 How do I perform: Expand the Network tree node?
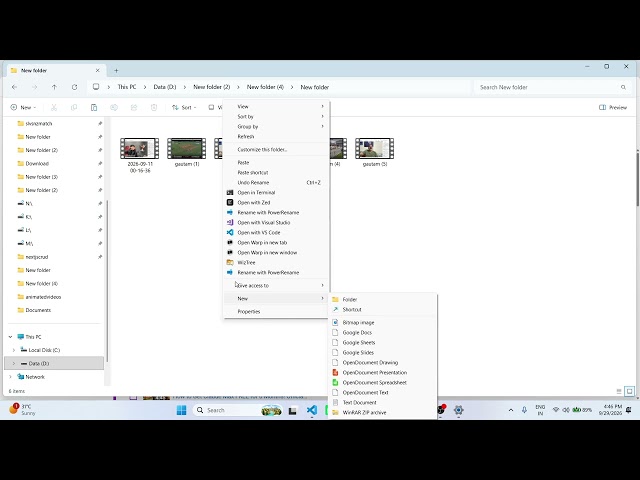click(11, 377)
